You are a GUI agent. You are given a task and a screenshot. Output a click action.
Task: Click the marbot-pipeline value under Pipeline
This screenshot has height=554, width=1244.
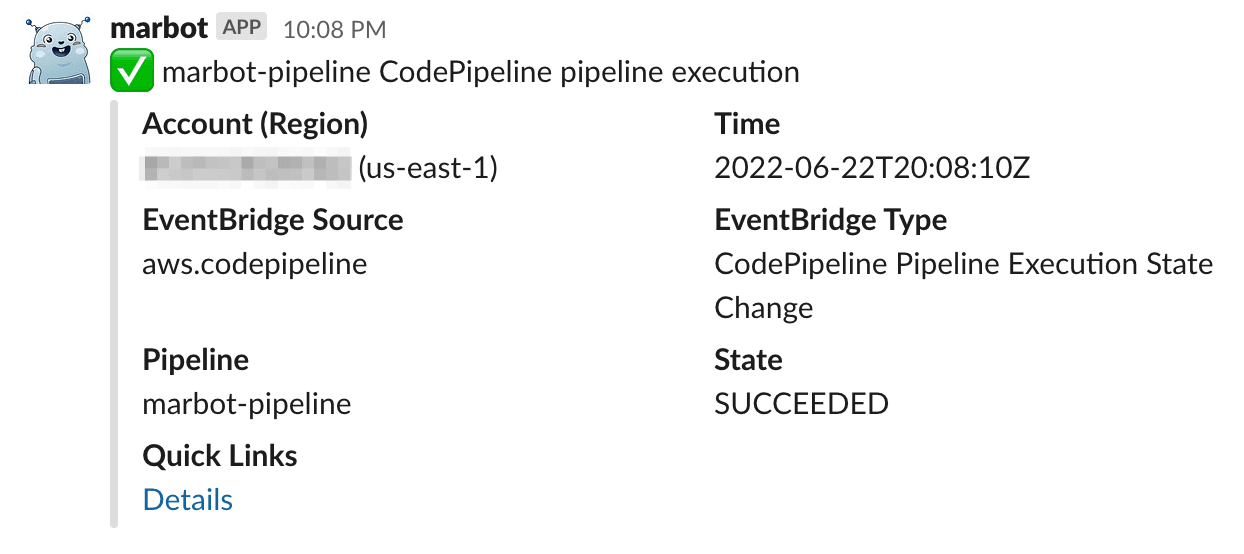click(x=247, y=404)
